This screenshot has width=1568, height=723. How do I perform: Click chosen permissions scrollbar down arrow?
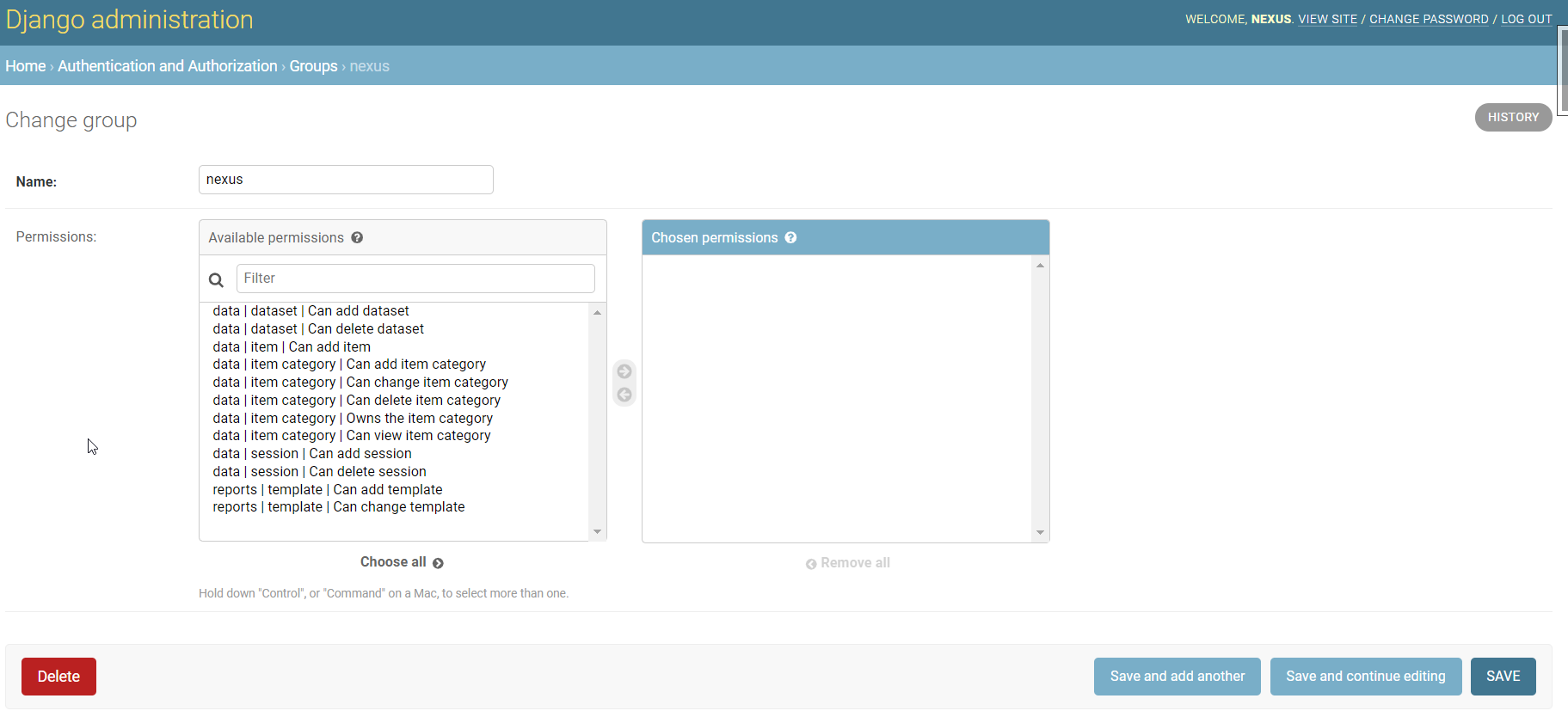point(1040,532)
